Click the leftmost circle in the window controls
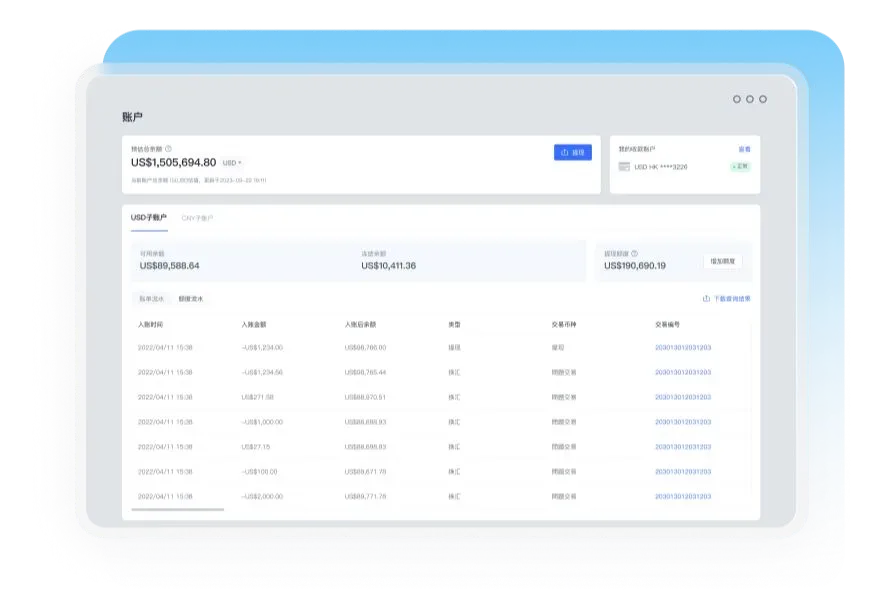Viewport: 874px width, 607px height. 737,99
